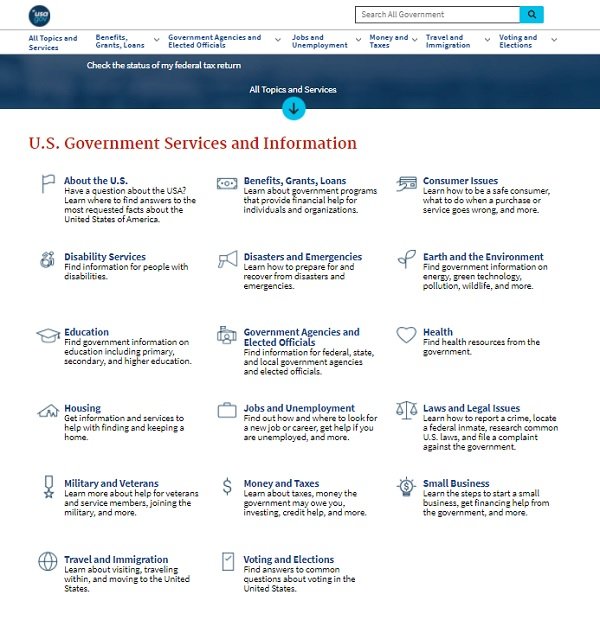Click the dollar sign icon for Money and Taxes
The width and height of the screenshot is (600, 633).
coord(227,486)
